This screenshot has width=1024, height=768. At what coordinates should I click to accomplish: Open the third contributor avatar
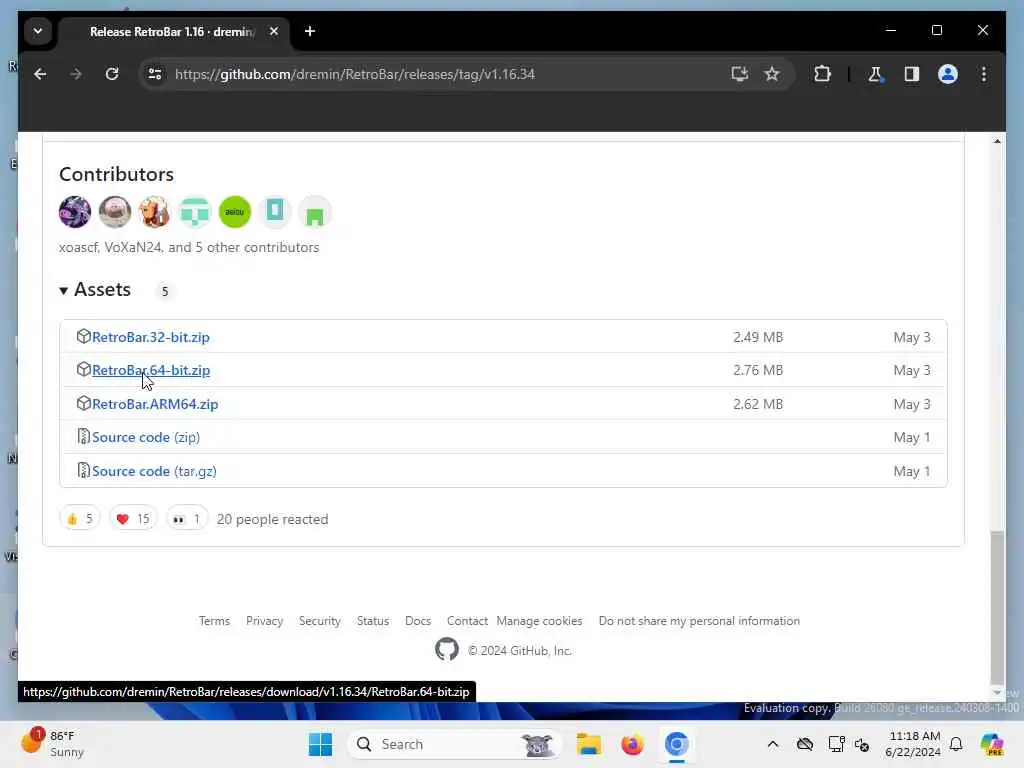155,212
